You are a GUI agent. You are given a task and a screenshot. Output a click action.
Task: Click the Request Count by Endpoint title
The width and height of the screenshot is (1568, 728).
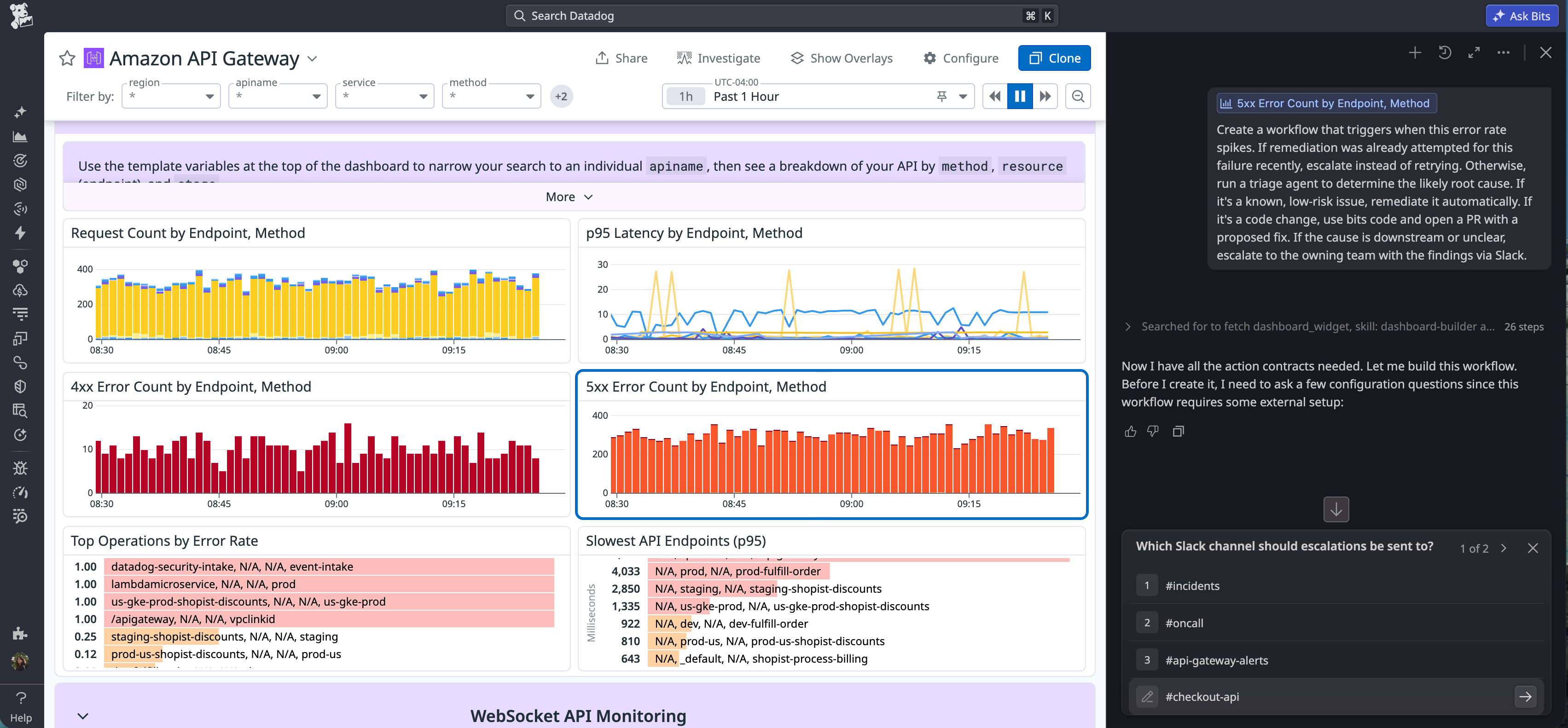(x=188, y=233)
